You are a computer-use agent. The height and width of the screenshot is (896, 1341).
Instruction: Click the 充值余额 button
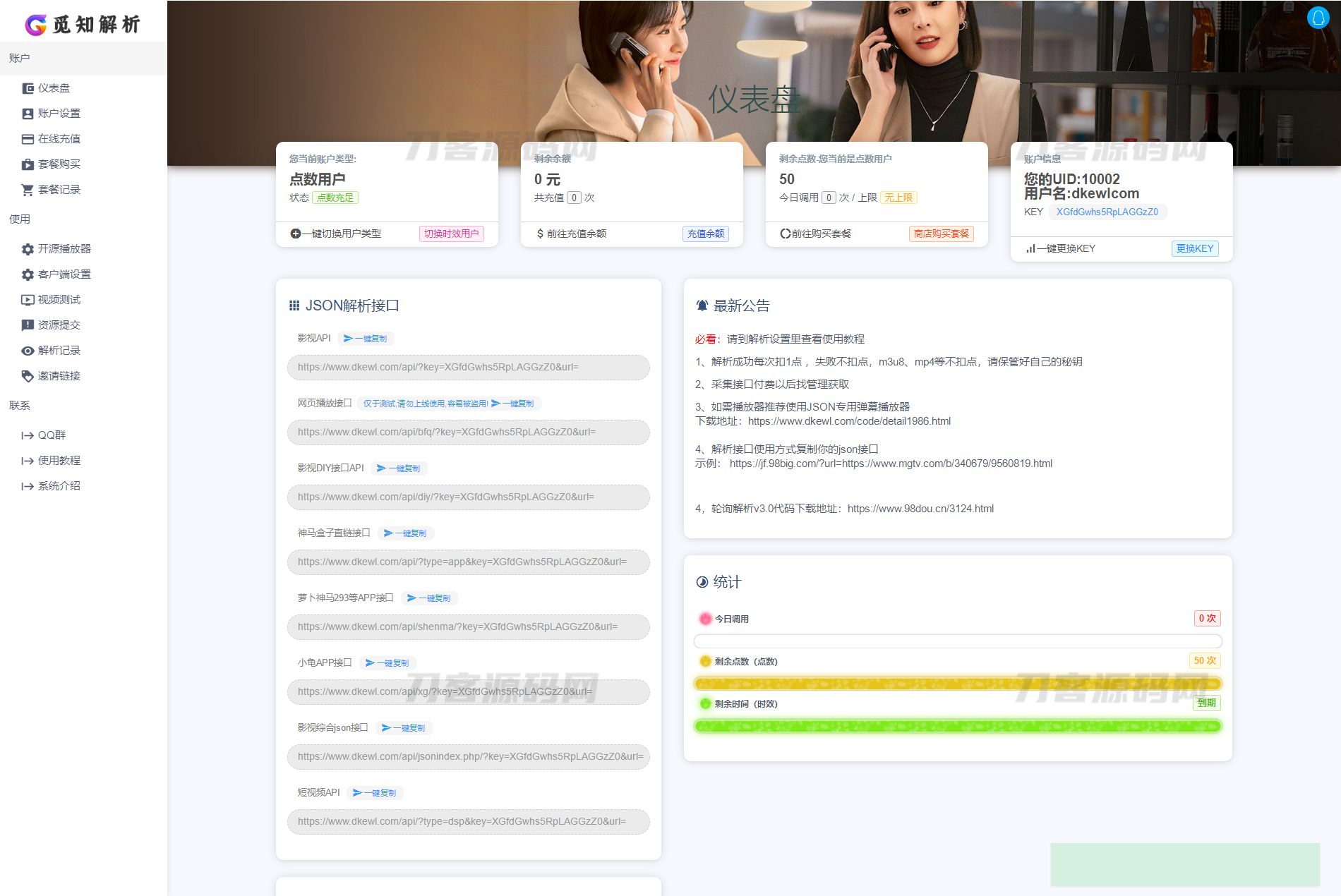[706, 234]
